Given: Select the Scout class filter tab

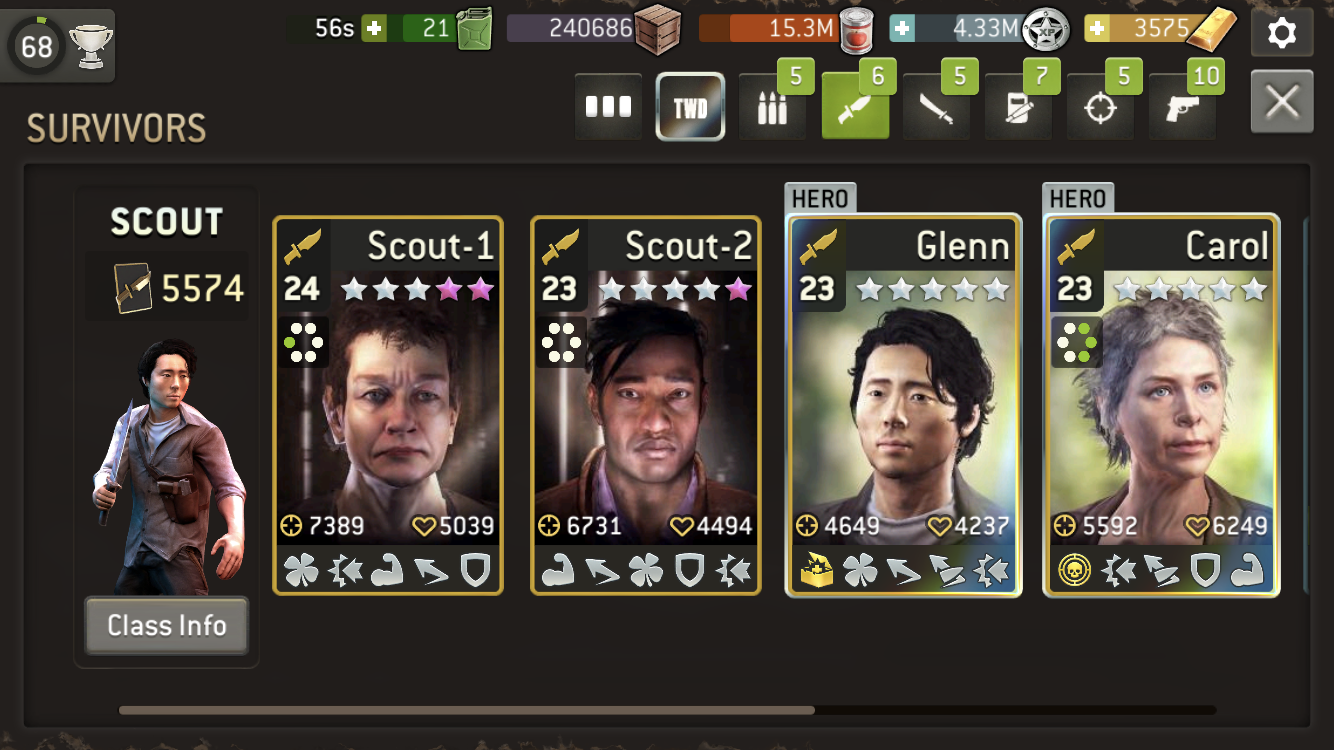Looking at the screenshot, I should pos(855,107).
